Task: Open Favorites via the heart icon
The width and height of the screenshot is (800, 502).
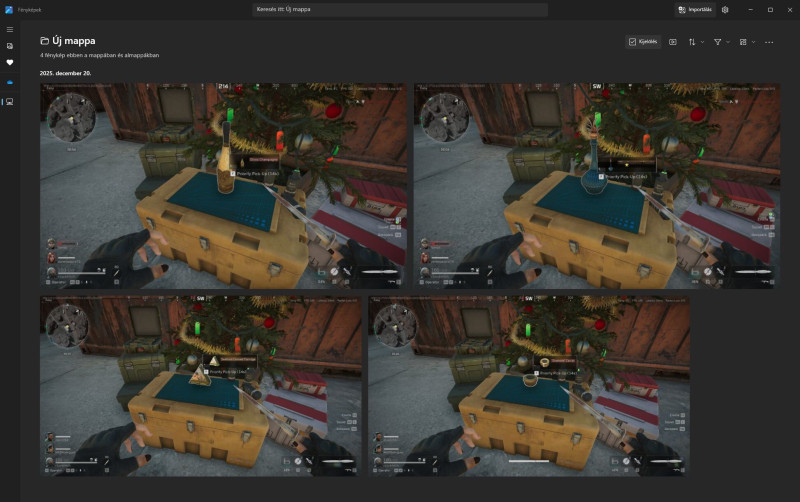Action: tap(10, 62)
